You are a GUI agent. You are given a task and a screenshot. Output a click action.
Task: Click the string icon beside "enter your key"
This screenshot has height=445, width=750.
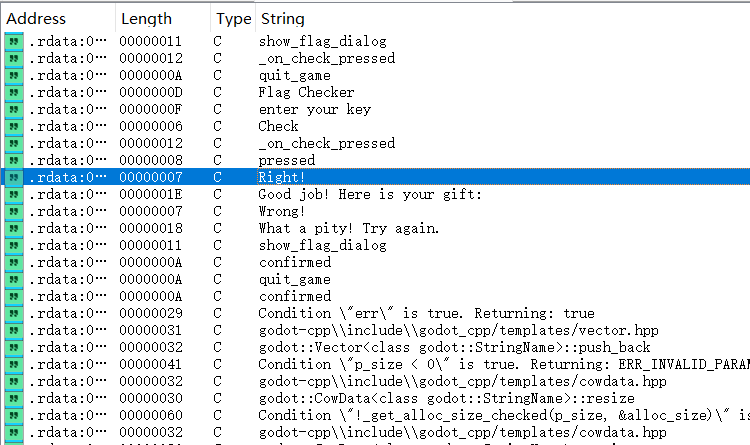(x=13, y=109)
